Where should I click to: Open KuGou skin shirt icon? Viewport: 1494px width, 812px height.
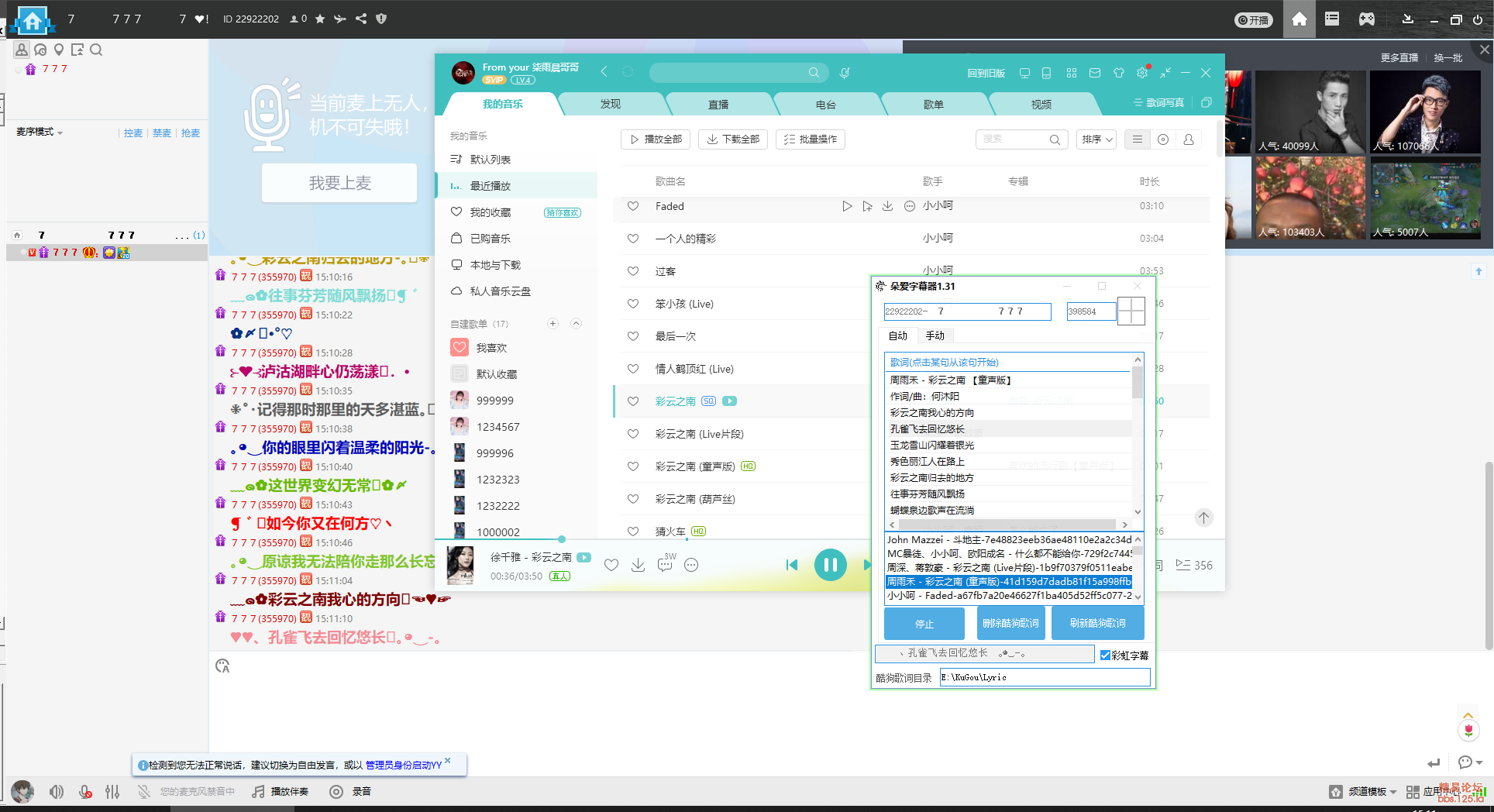pos(1118,73)
